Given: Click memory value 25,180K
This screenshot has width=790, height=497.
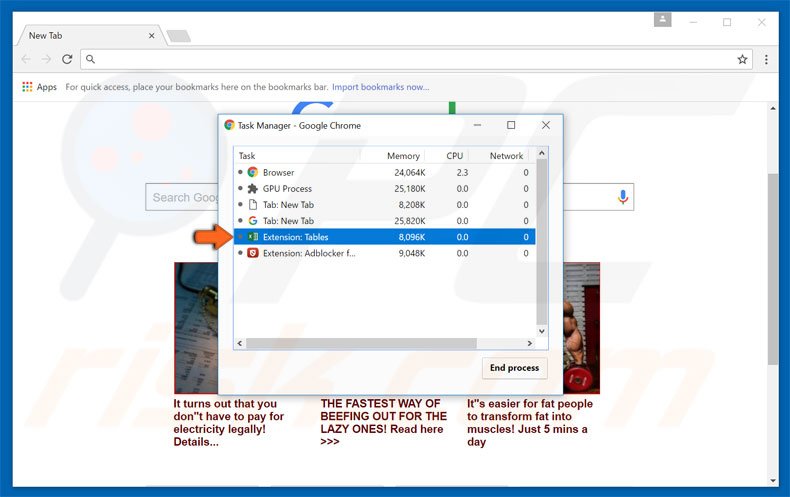Looking at the screenshot, I should click(x=410, y=189).
